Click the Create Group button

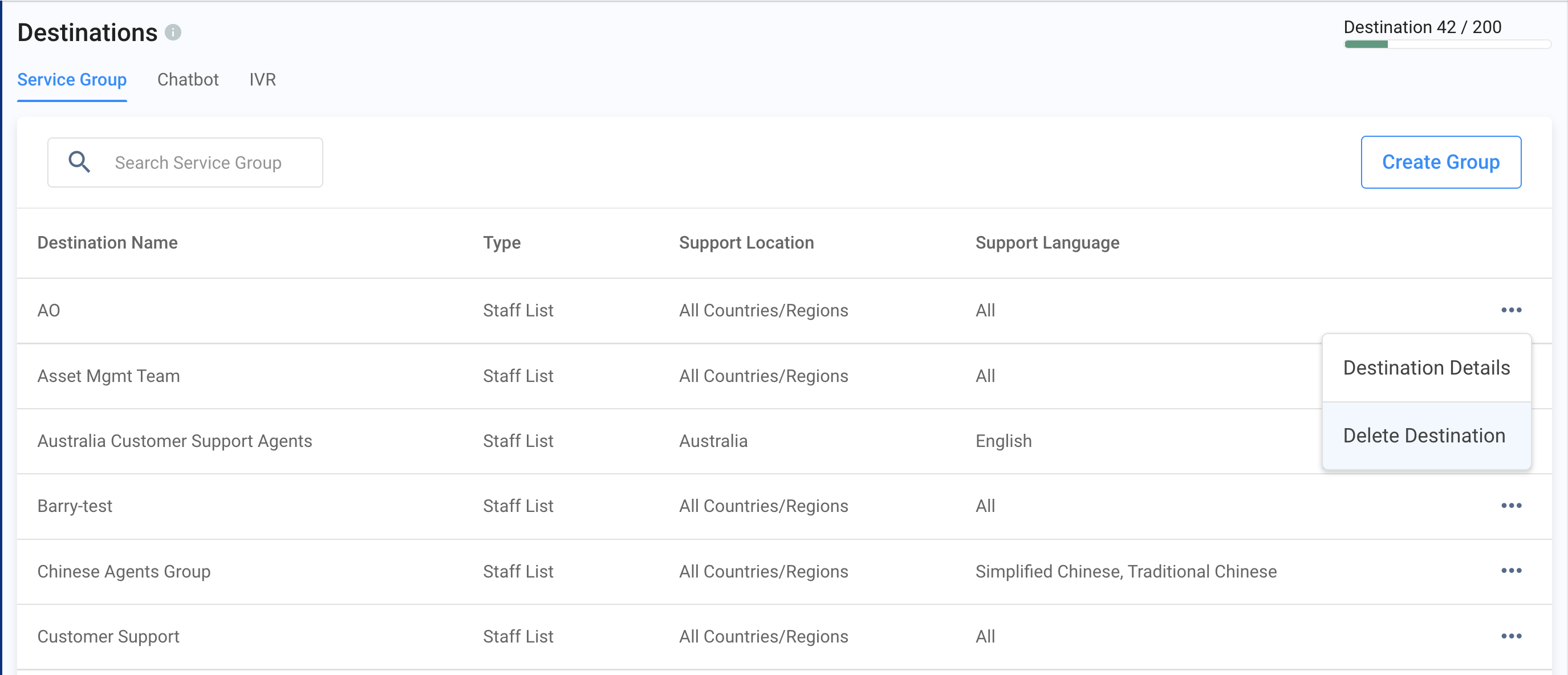click(x=1441, y=162)
